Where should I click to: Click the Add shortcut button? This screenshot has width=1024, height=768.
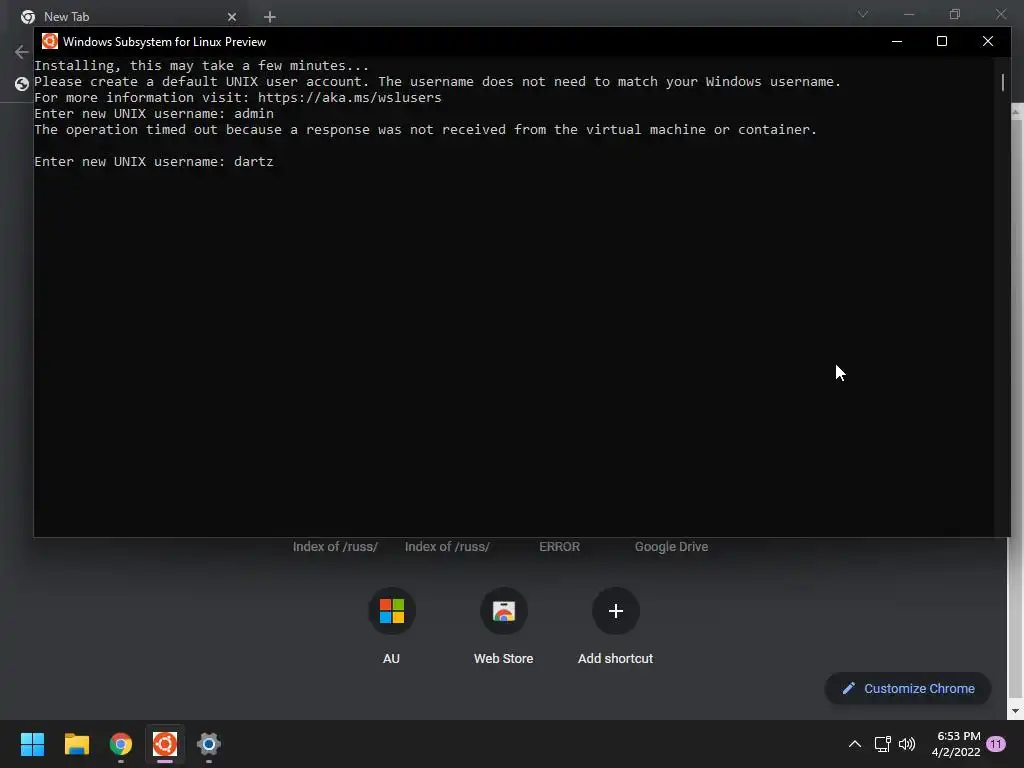[x=615, y=625]
